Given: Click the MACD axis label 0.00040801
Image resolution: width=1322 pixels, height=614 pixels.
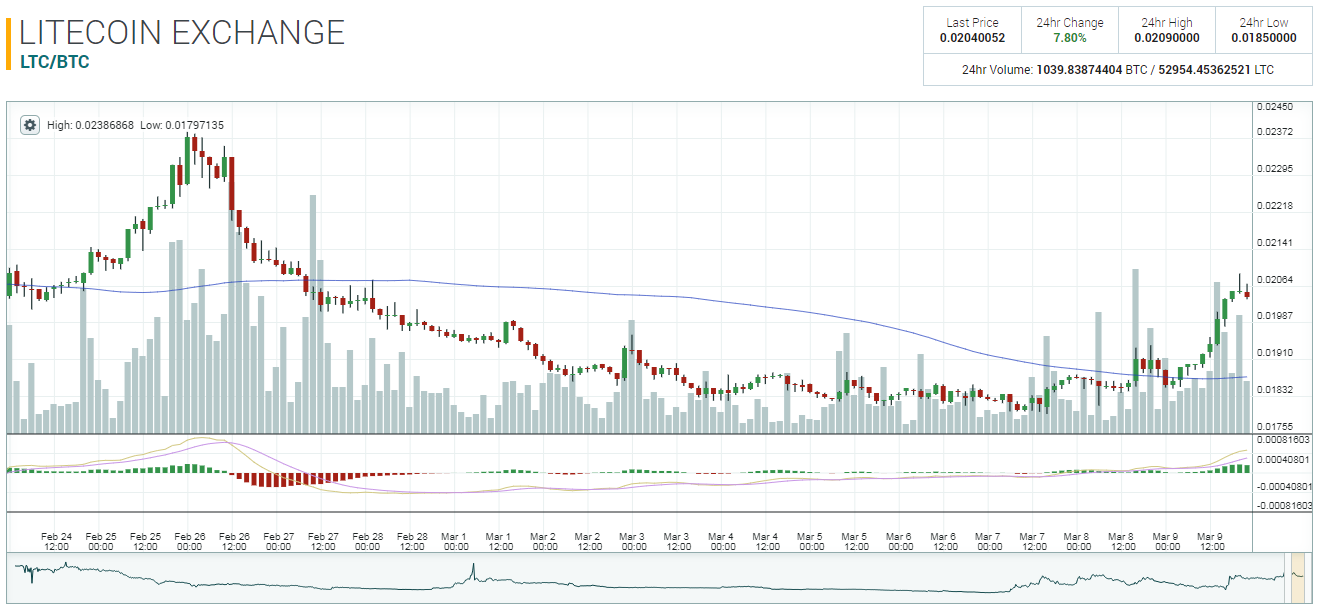Looking at the screenshot, I should click(x=1284, y=460).
